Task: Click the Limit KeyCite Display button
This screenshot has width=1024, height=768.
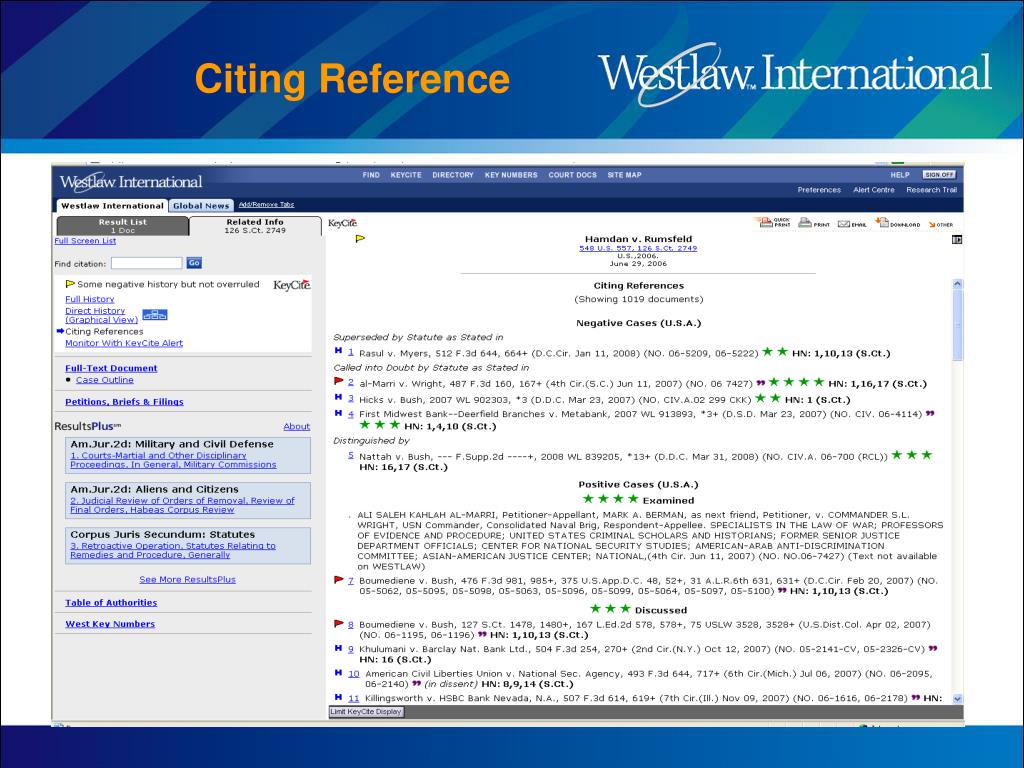Action: click(x=366, y=712)
